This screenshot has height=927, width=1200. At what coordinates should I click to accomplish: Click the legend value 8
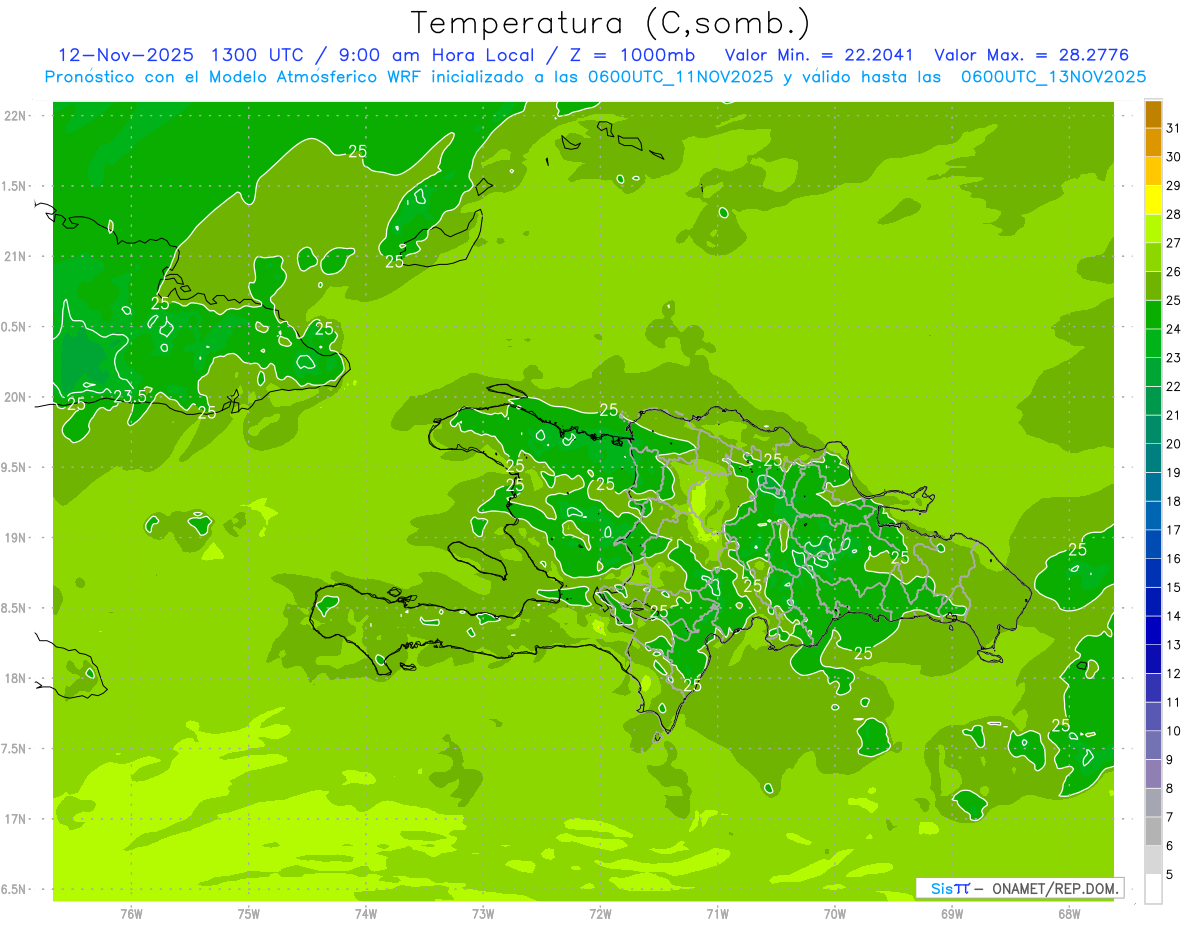coord(1170,789)
